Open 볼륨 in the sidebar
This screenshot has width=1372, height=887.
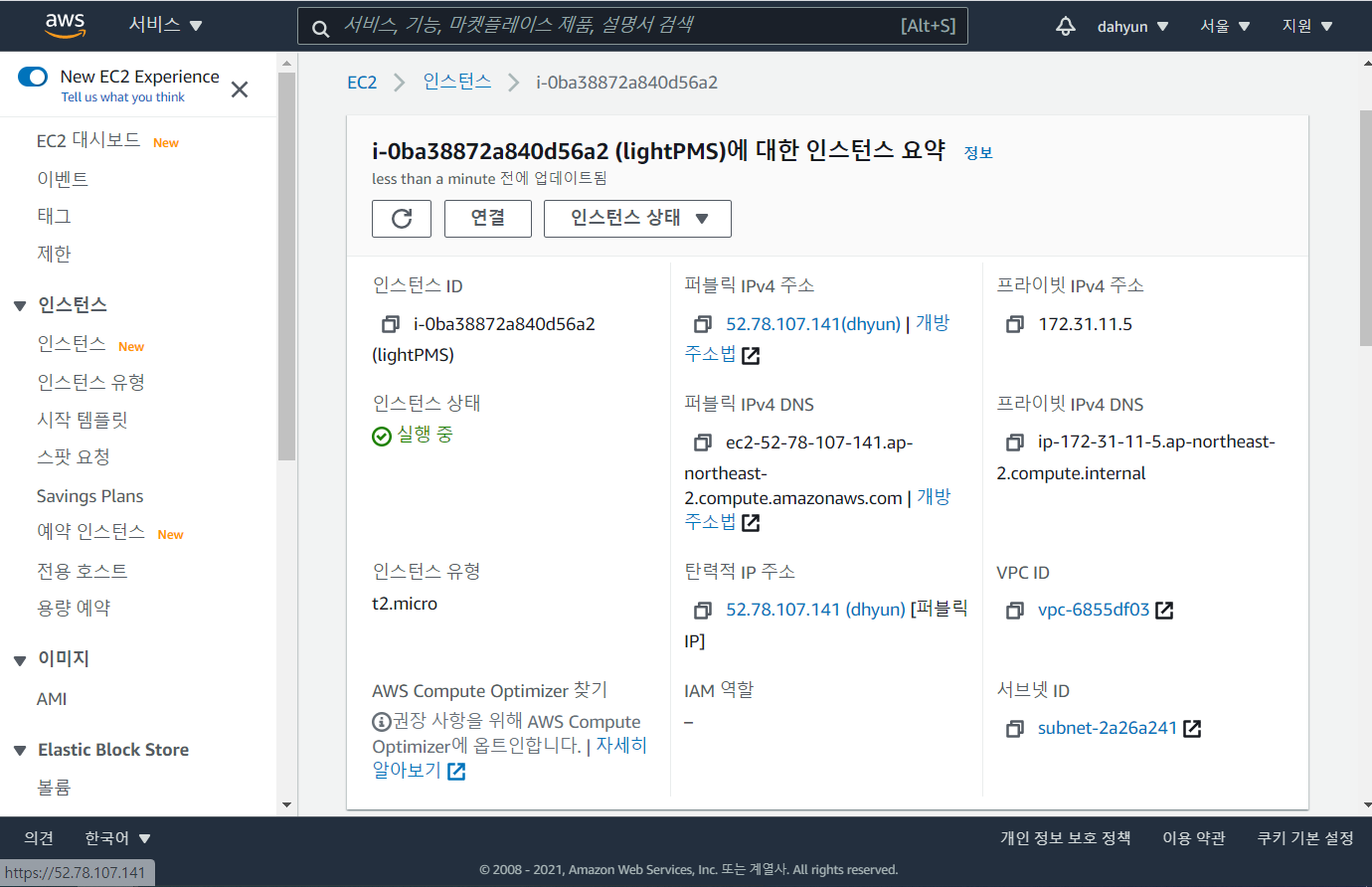(x=54, y=788)
